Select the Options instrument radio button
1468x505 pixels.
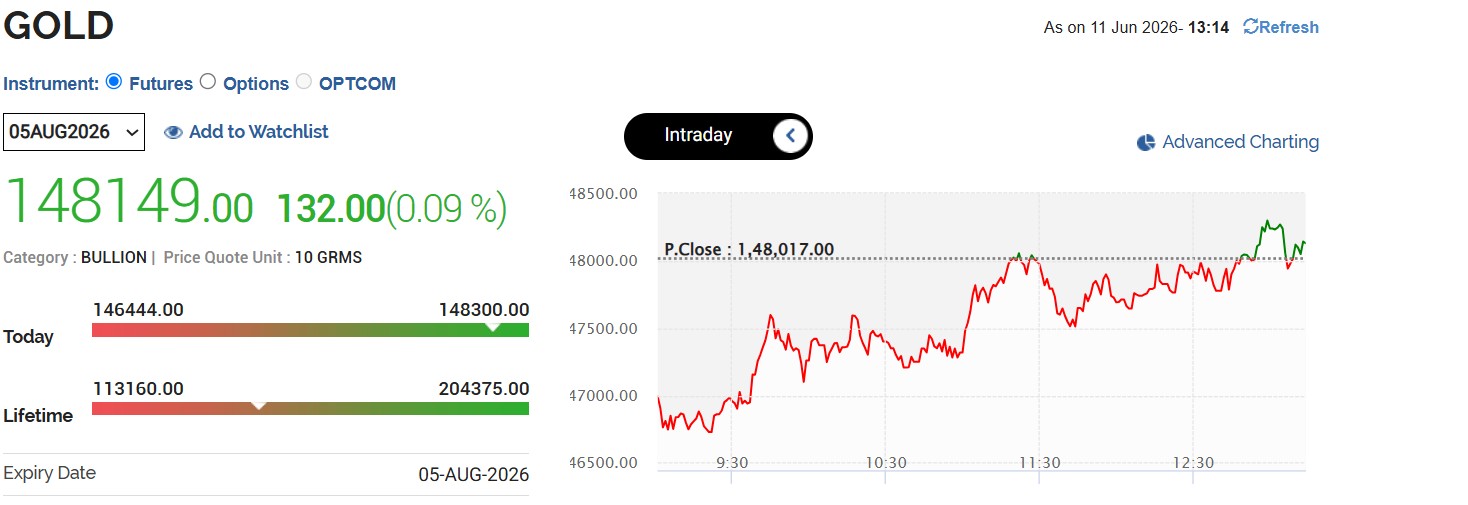pos(208,82)
